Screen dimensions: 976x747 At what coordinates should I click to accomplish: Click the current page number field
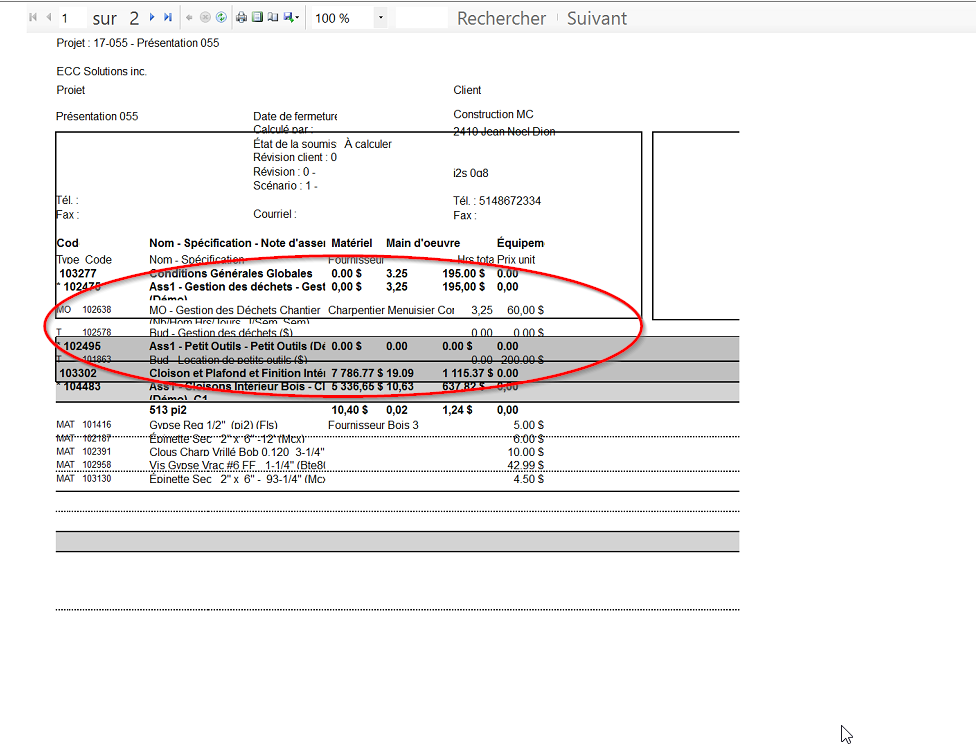[x=70, y=18]
